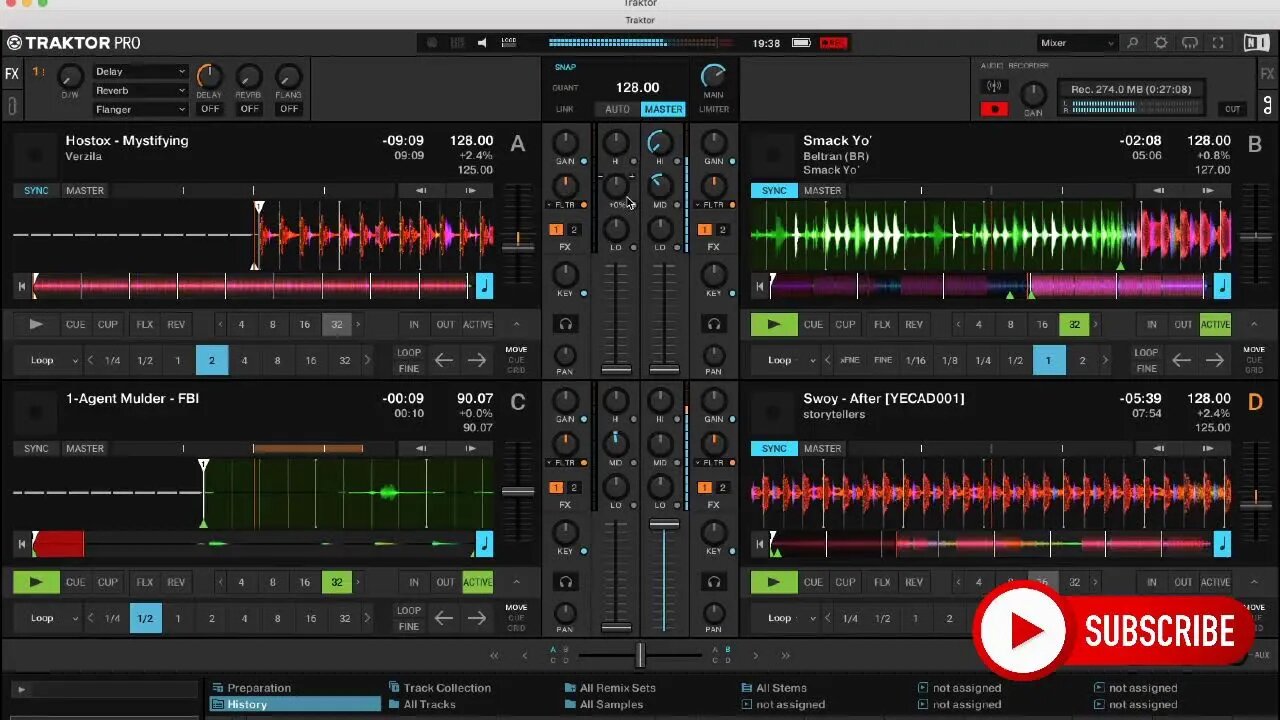Adjust the audio recorder GAIN knob
This screenshot has width=1280, height=720.
coord(1033,95)
